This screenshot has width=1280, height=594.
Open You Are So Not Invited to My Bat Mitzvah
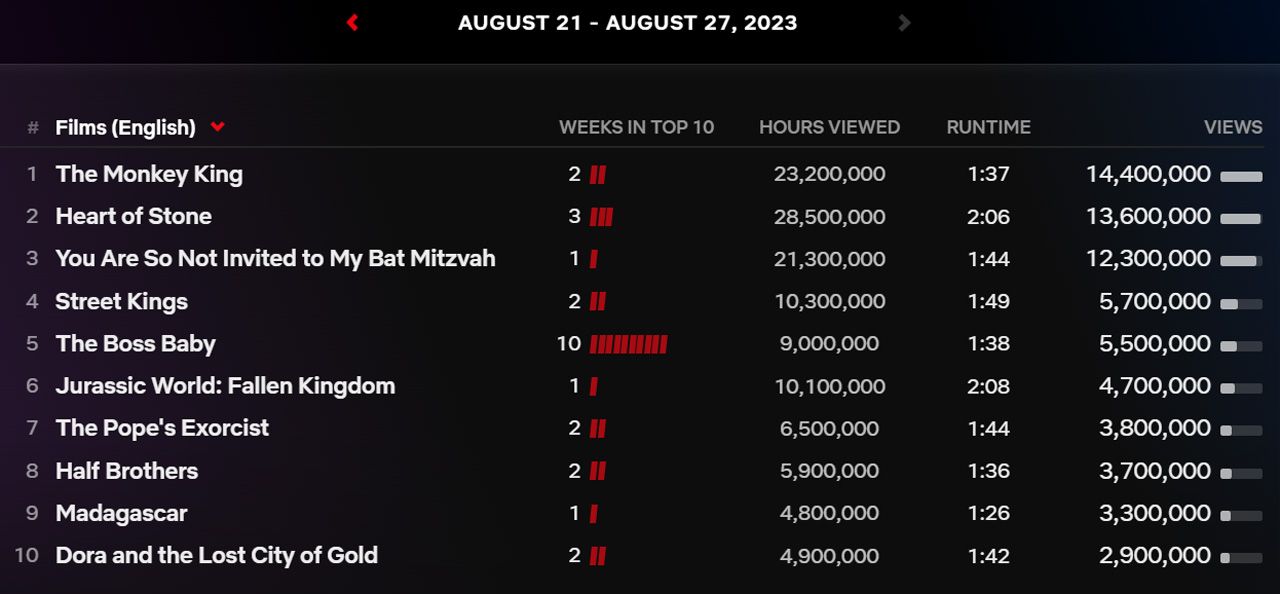coord(275,258)
